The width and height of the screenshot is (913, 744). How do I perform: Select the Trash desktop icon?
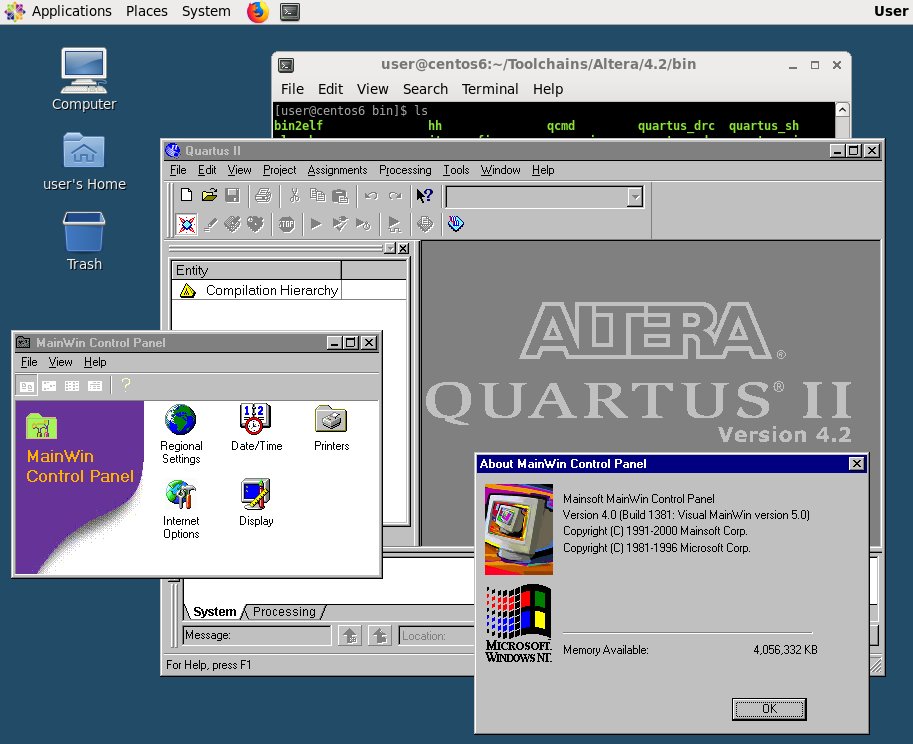(x=84, y=241)
